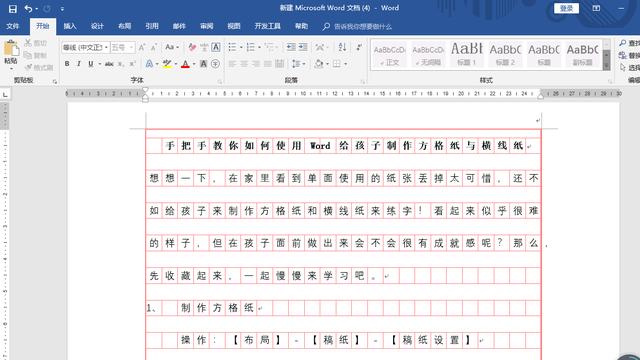This screenshot has height=360, width=640.
Task: Click the Tell me search box
Action: tap(357, 27)
